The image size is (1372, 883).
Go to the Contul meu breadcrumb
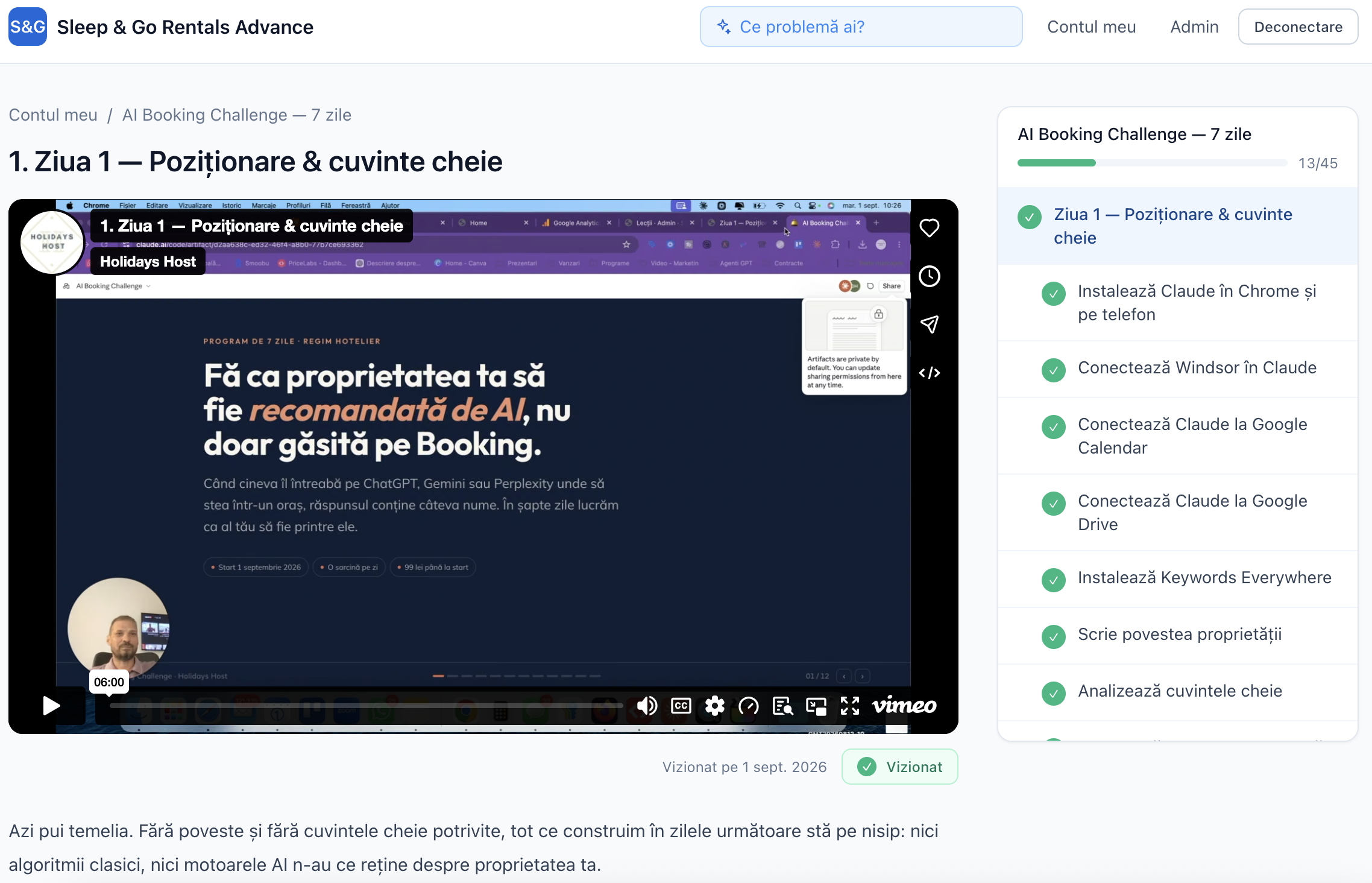tap(53, 115)
